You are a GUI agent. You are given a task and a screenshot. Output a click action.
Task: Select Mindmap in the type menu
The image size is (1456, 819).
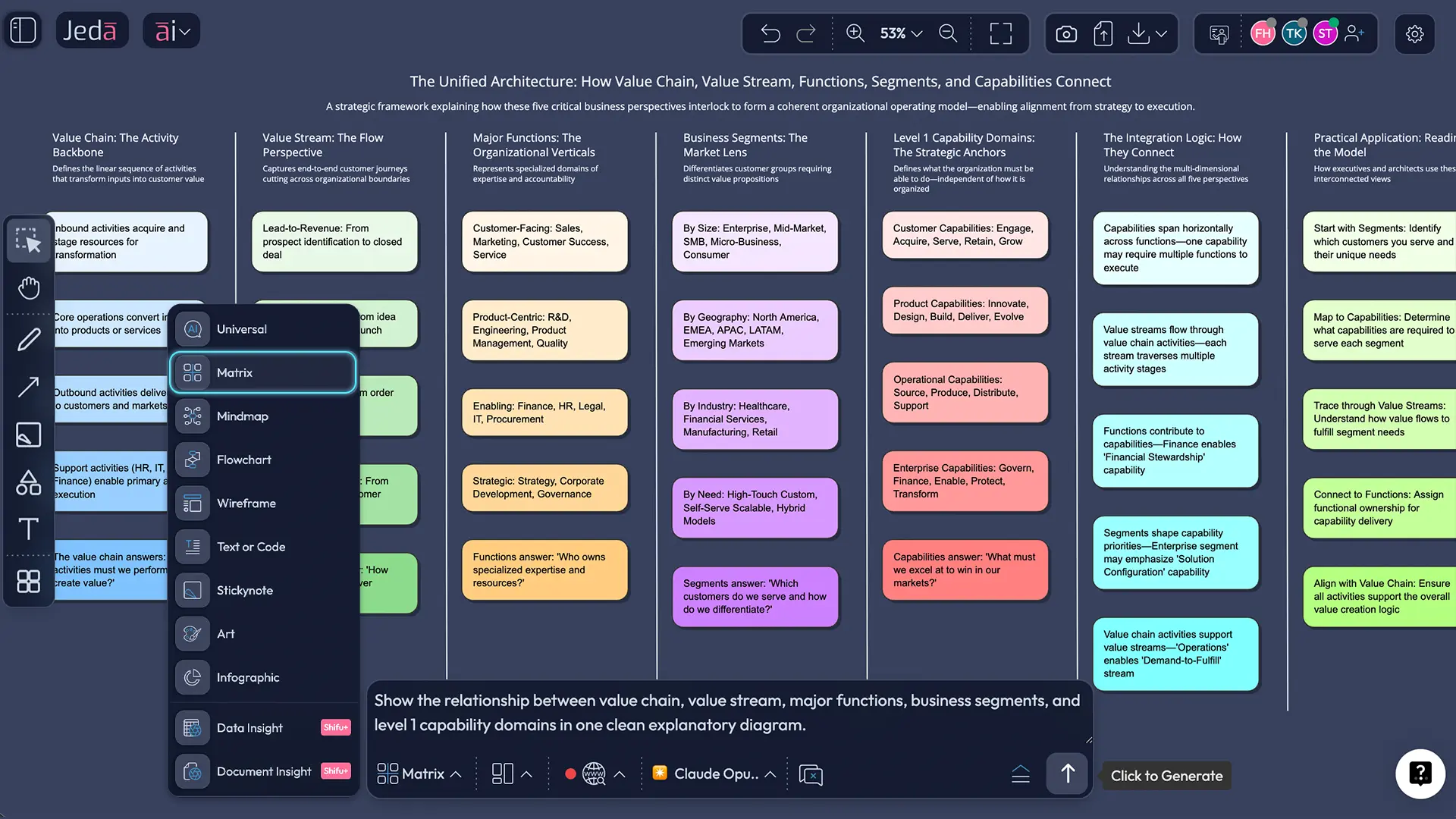[x=243, y=416]
